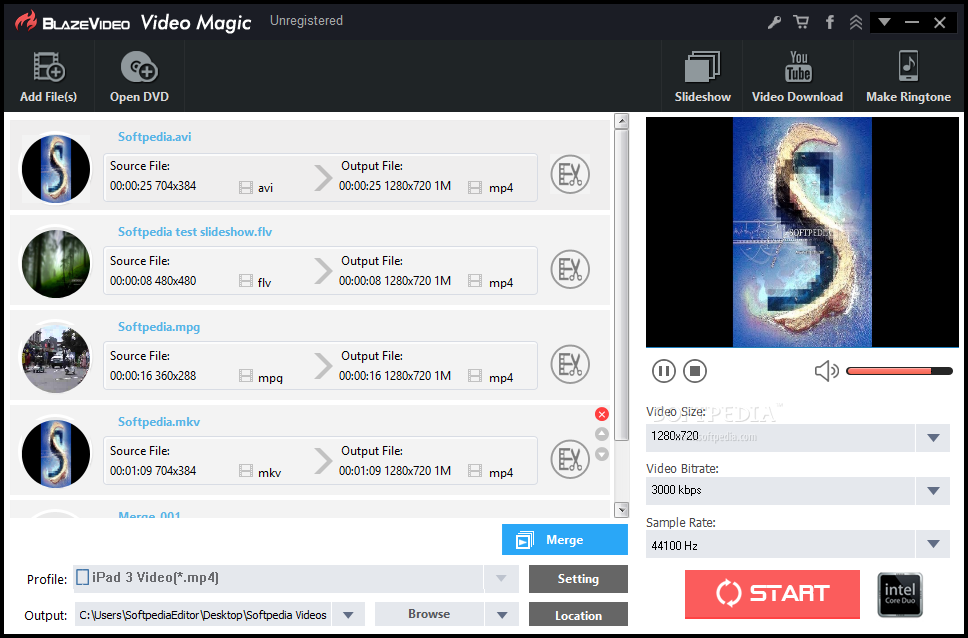Click the file list vertical scrollbar thumb
The image size is (968, 638).
(x=622, y=284)
